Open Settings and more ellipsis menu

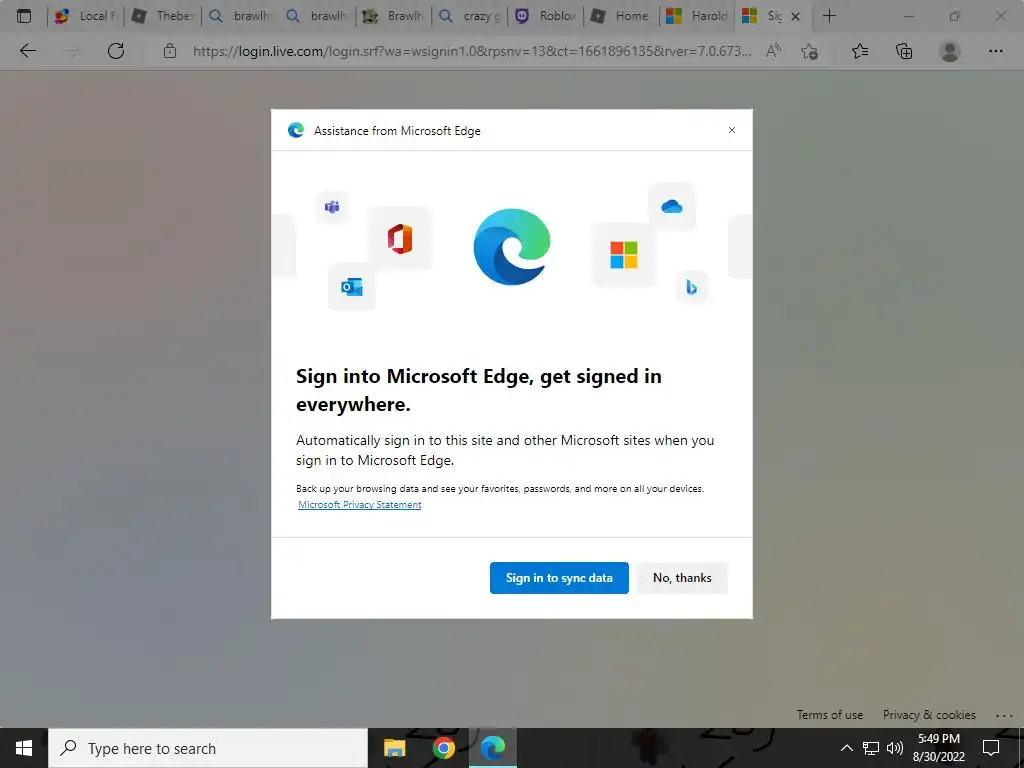[x=995, y=51]
